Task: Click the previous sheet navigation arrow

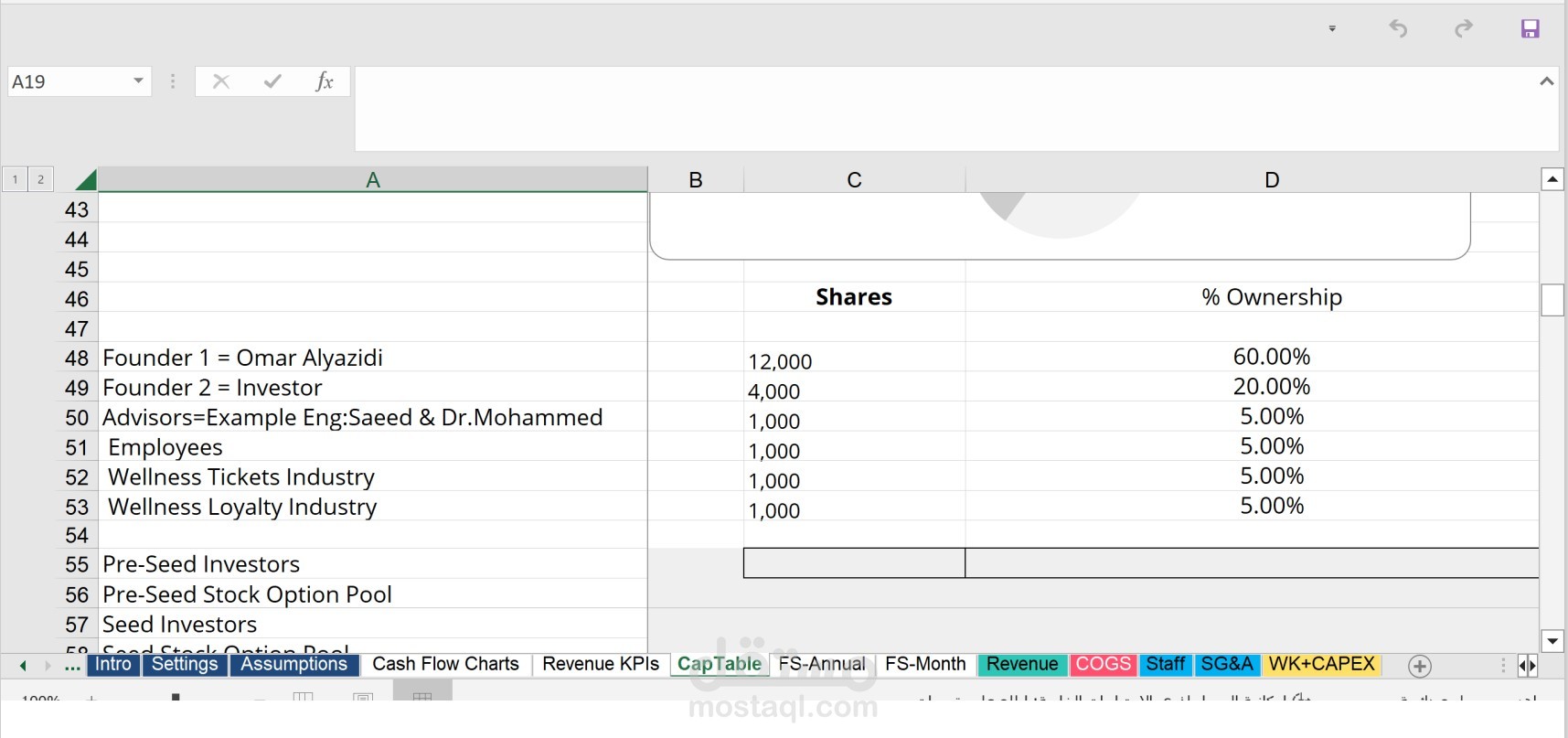Action: (23, 666)
